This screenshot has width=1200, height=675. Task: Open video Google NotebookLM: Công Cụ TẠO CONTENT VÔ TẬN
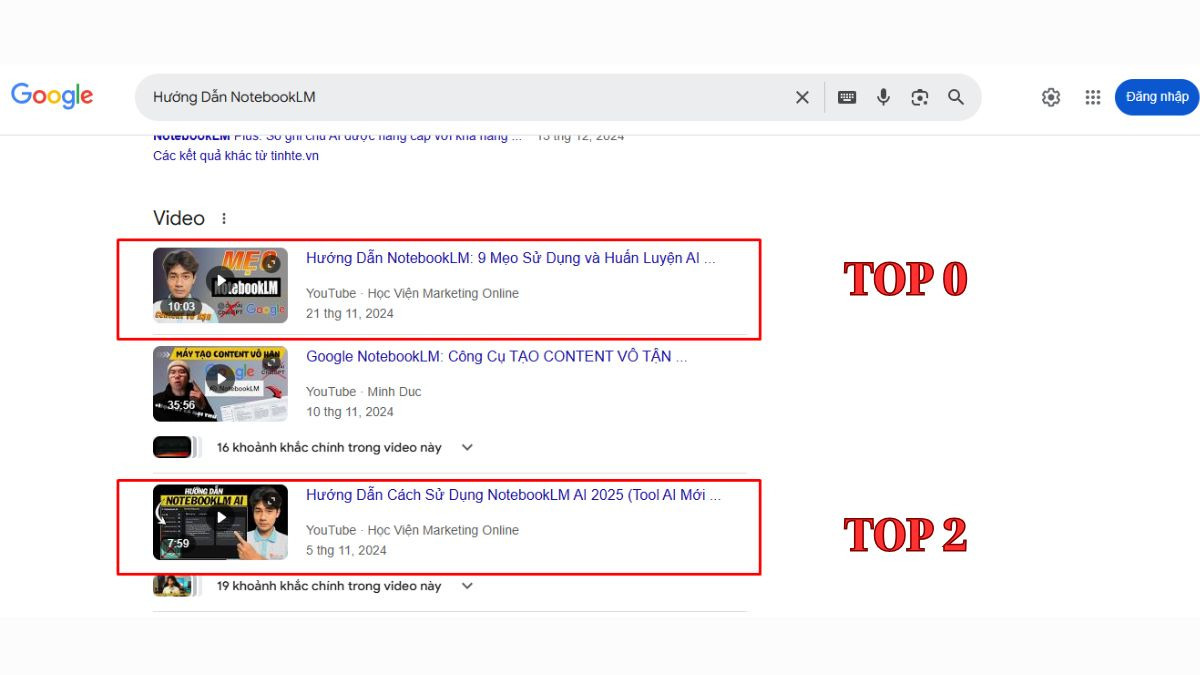pos(496,356)
